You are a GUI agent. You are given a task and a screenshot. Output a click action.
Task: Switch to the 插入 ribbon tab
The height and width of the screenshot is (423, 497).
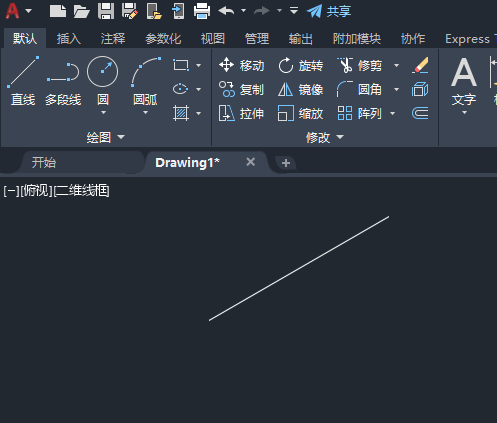click(69, 39)
